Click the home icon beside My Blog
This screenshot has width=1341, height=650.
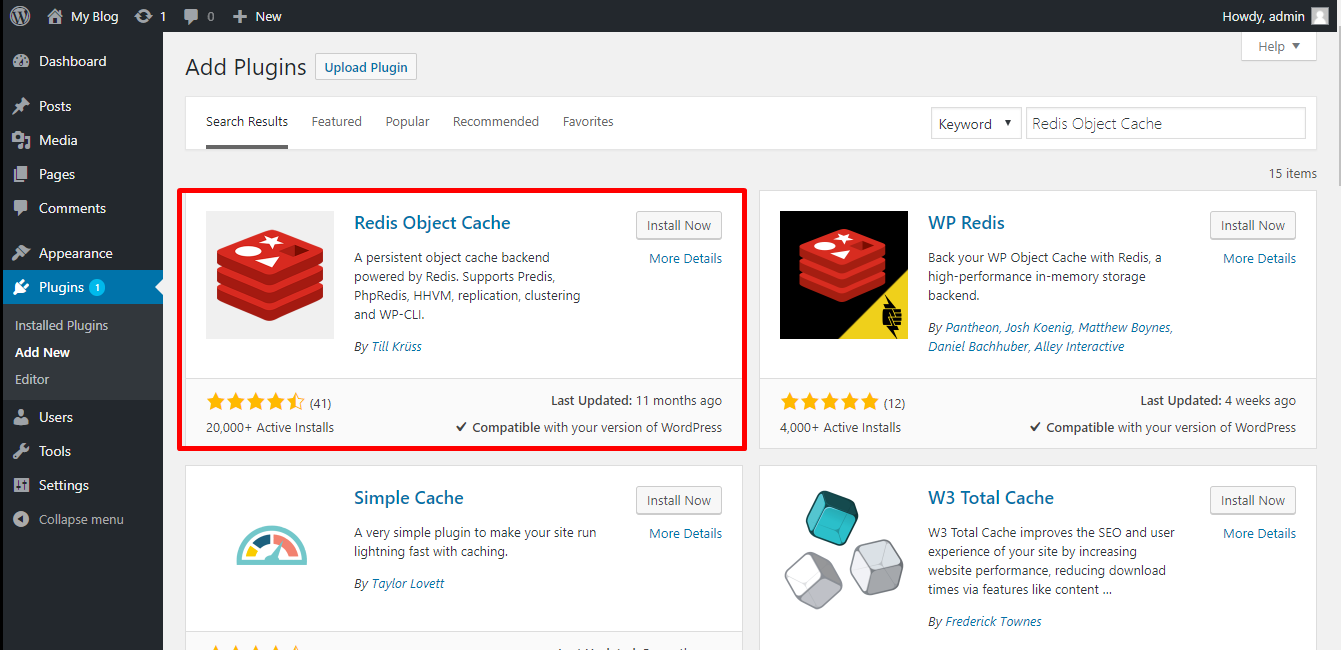click(x=55, y=16)
